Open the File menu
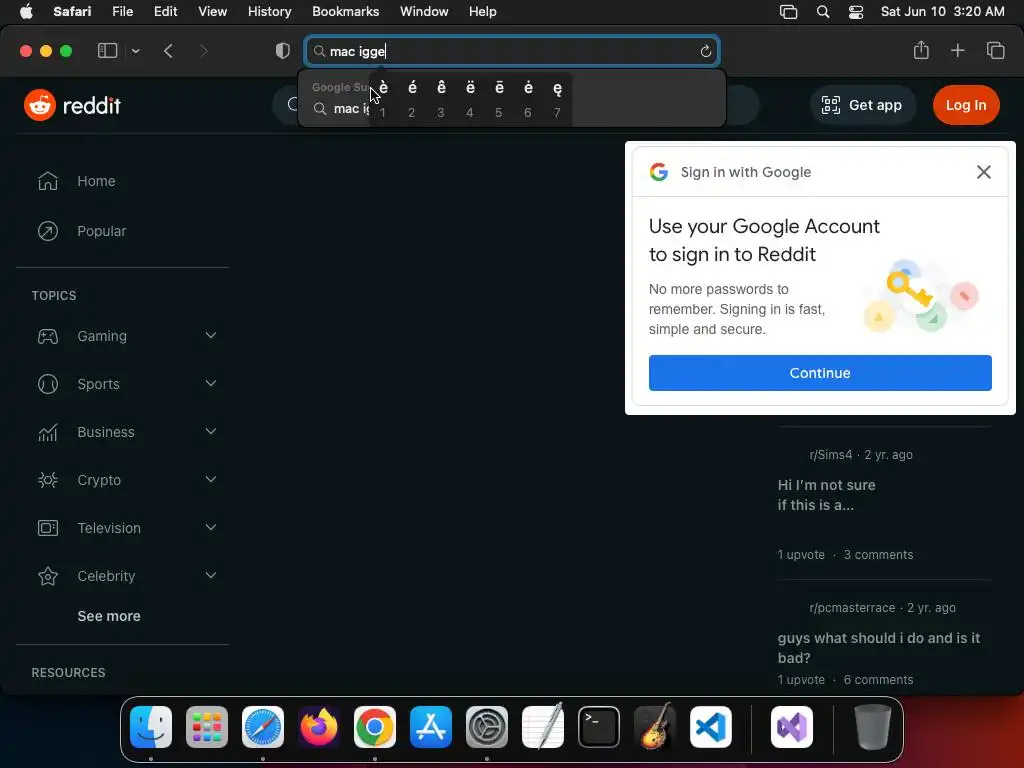This screenshot has height=768, width=1024. point(122,11)
